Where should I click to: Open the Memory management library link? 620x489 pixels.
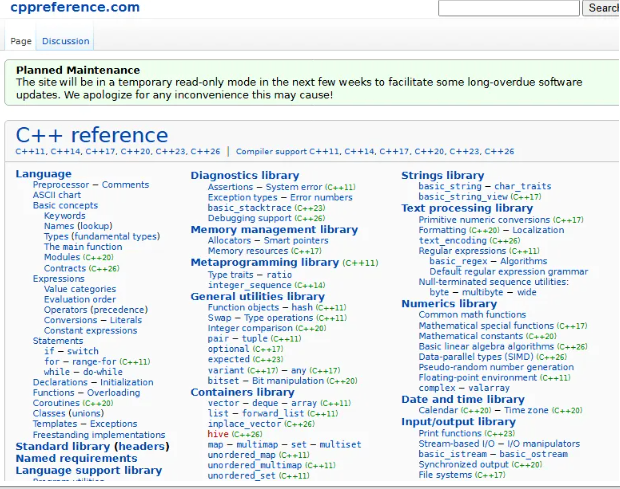coord(273,229)
